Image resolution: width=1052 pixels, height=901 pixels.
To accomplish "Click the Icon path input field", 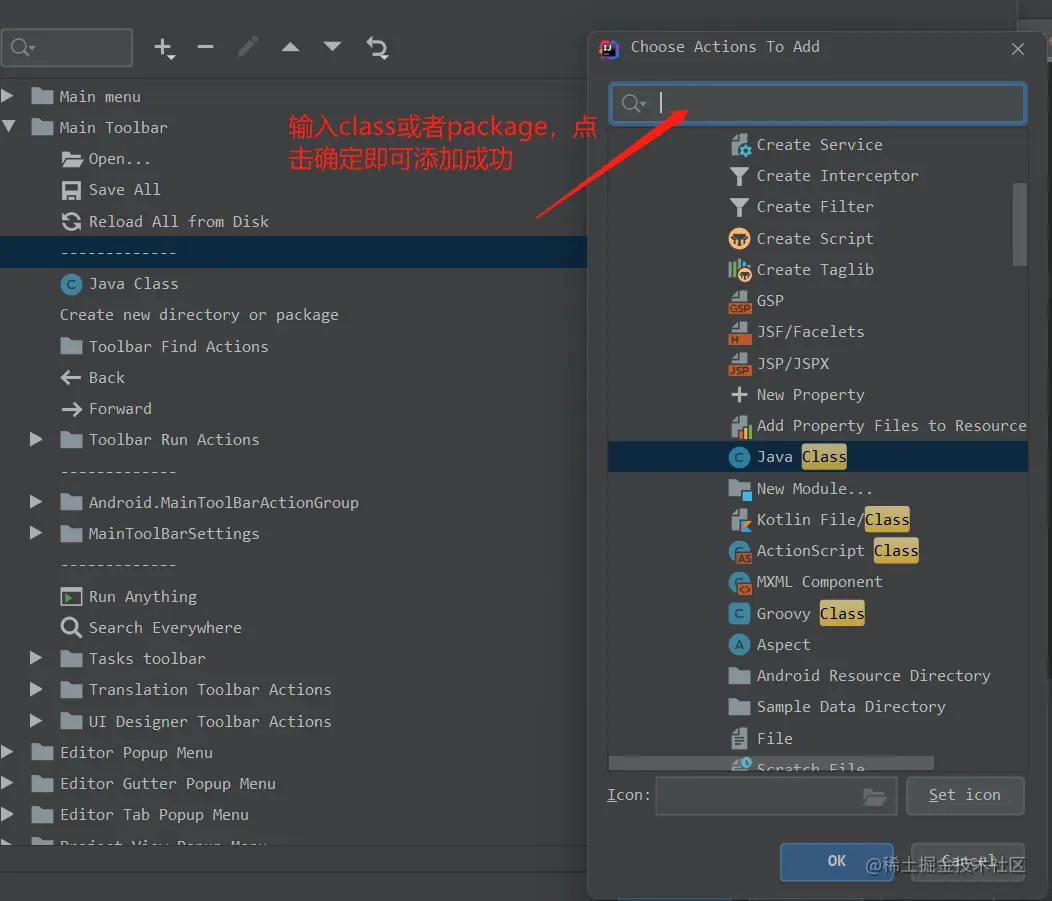I will coord(776,796).
